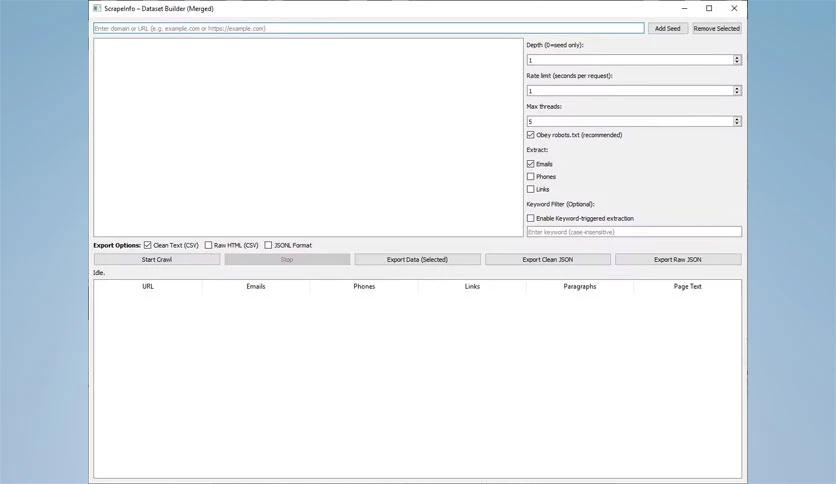Click the Depth (0=seed only): label

(x=555, y=45)
